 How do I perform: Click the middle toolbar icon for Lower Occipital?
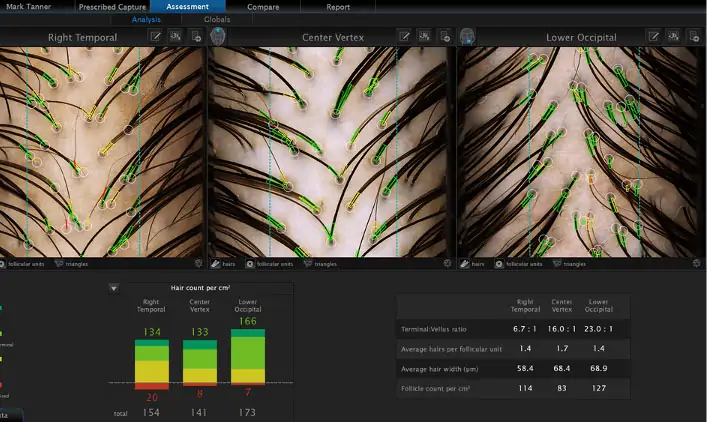[673, 36]
